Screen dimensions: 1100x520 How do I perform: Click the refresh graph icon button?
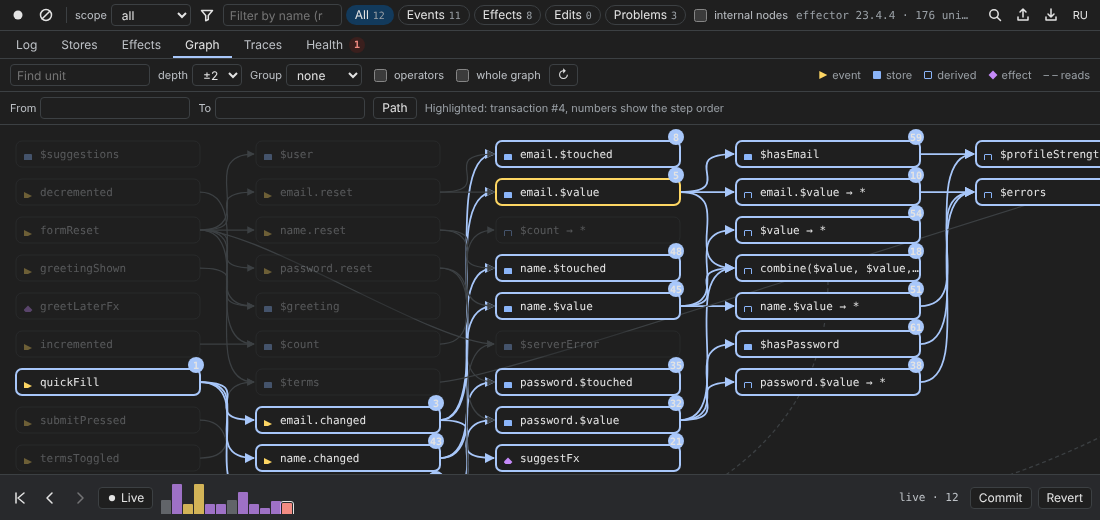[x=563, y=75]
